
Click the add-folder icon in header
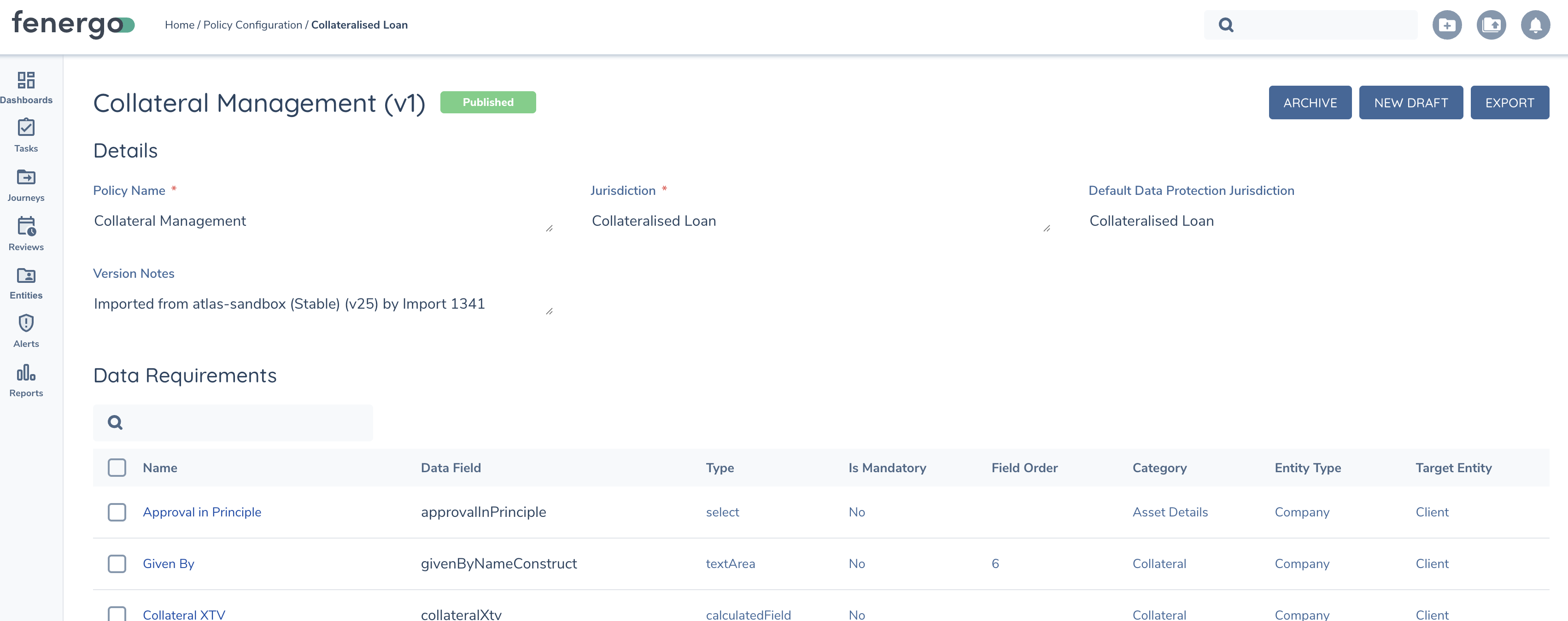(x=1446, y=25)
